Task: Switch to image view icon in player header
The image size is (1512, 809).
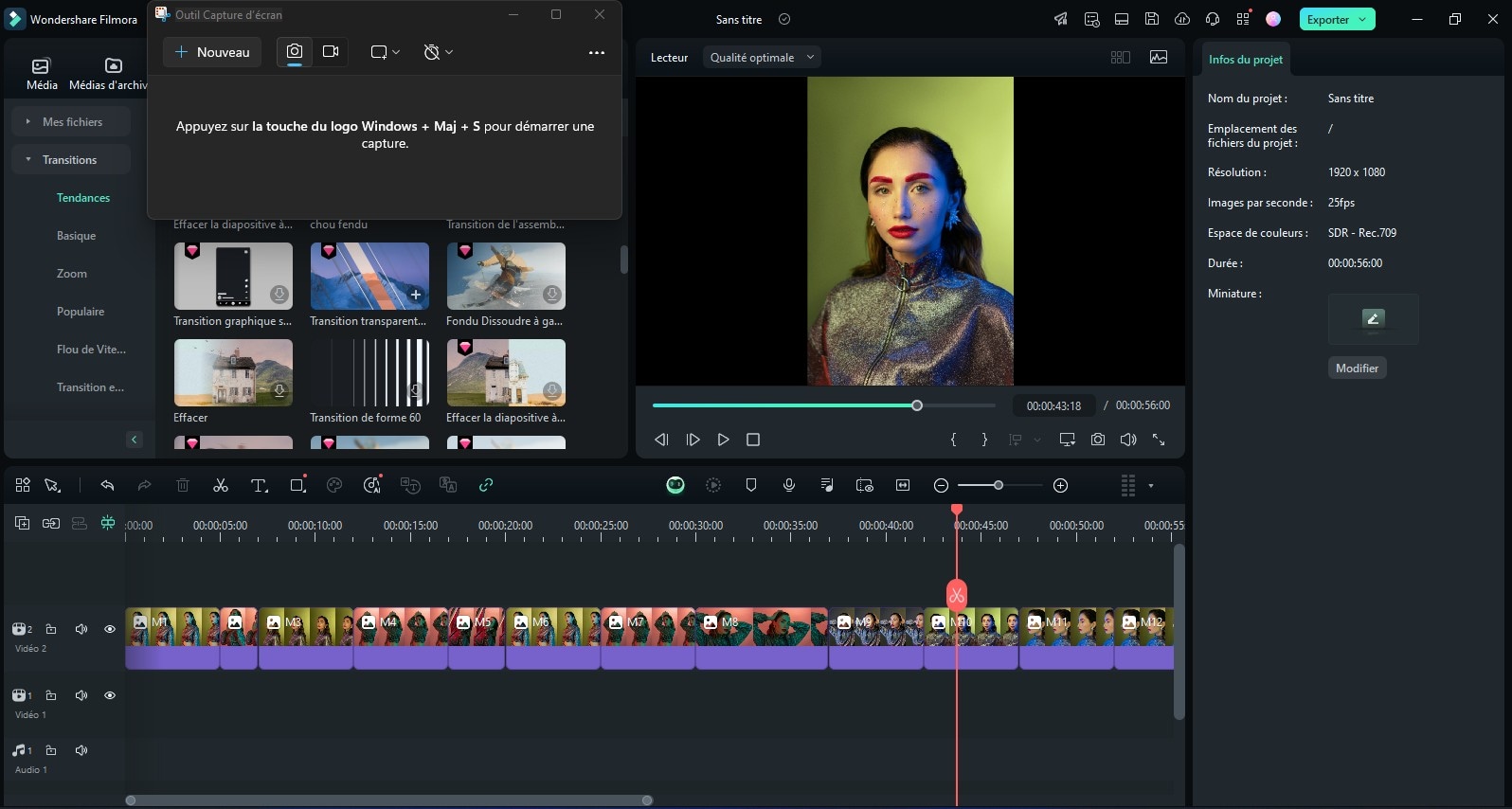Action: coord(1159,57)
